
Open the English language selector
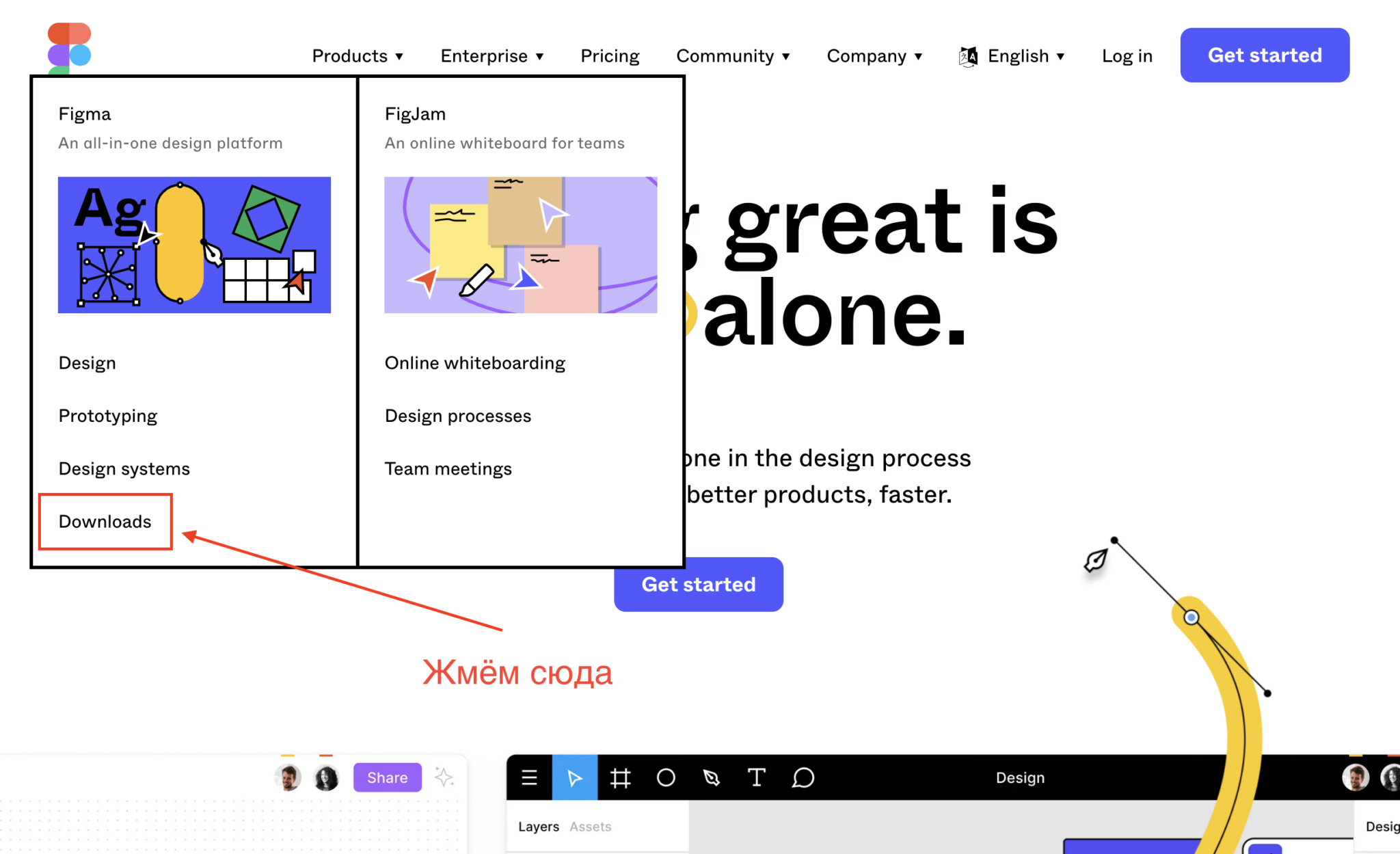click(1014, 55)
